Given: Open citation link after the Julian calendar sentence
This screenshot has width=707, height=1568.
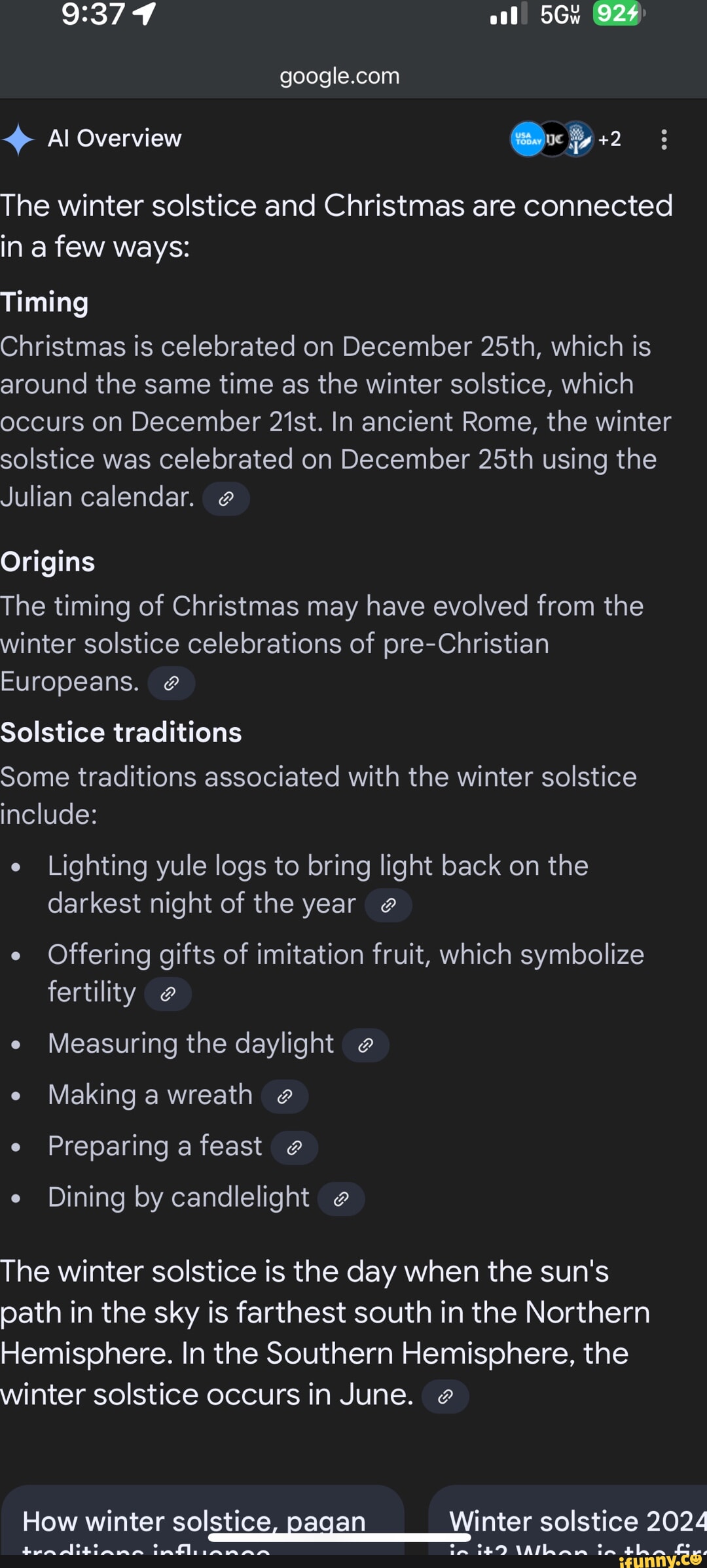Looking at the screenshot, I should click(227, 498).
